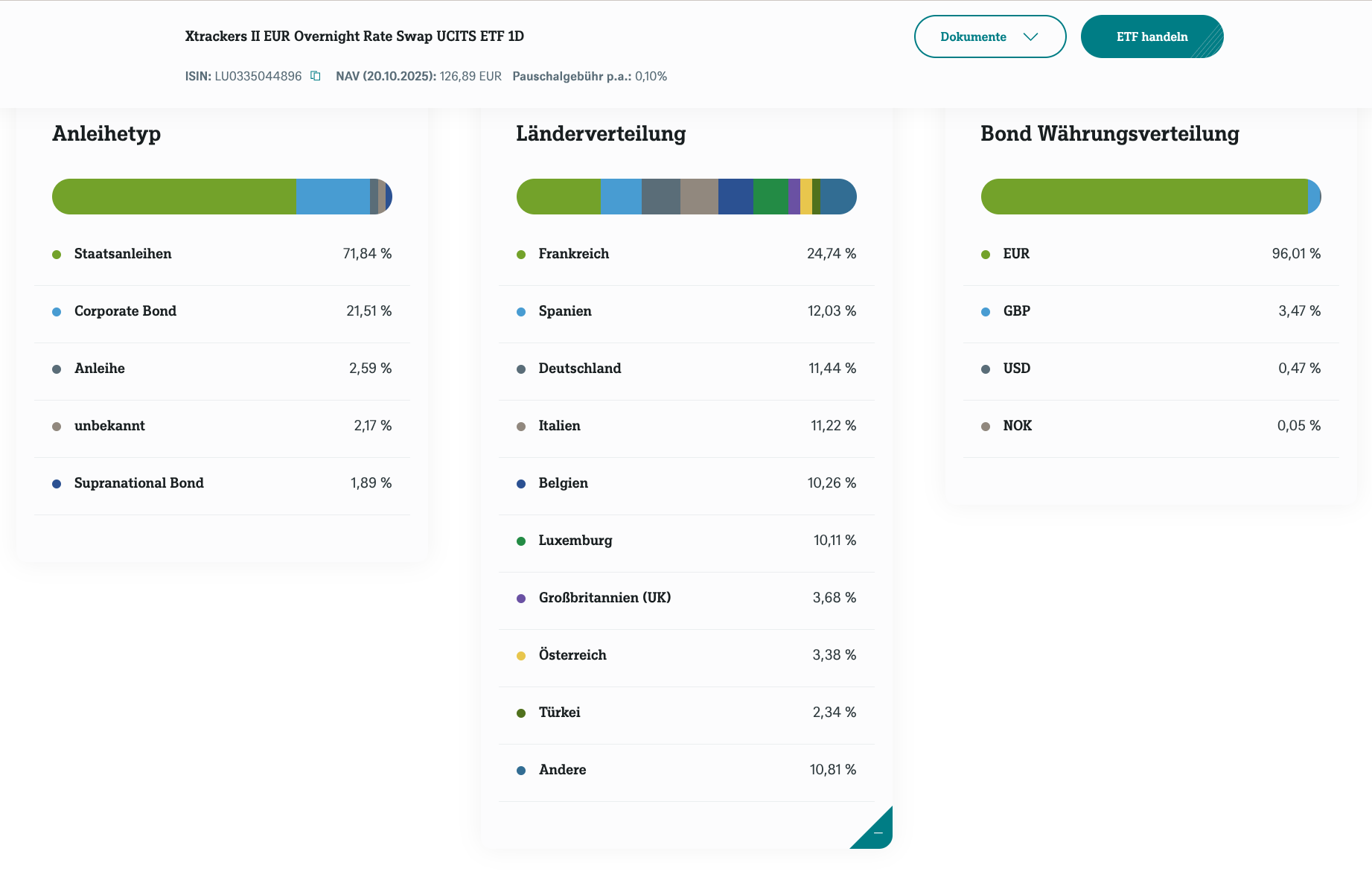Click the USD value 0,47 %
The width and height of the screenshot is (1372, 892).
(1300, 369)
